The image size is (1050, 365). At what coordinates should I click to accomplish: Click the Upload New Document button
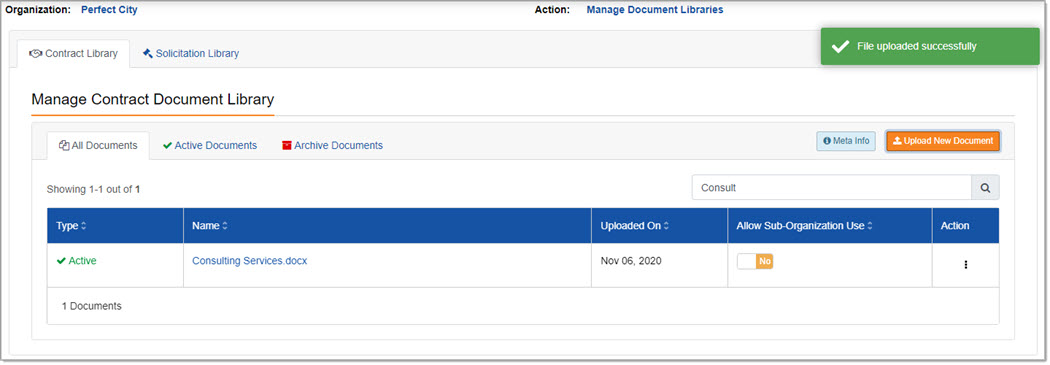(x=943, y=141)
